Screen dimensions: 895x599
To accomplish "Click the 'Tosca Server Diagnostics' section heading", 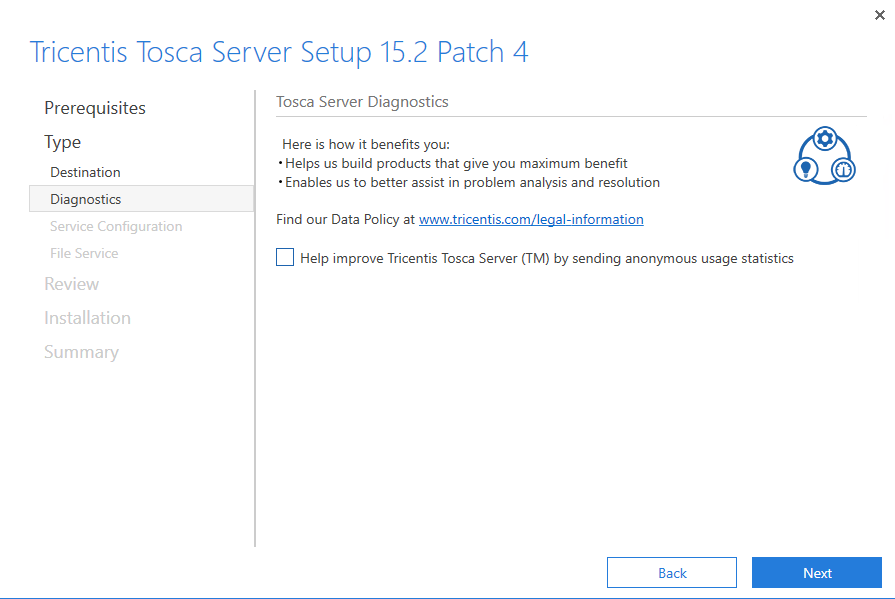I will 362,102.
